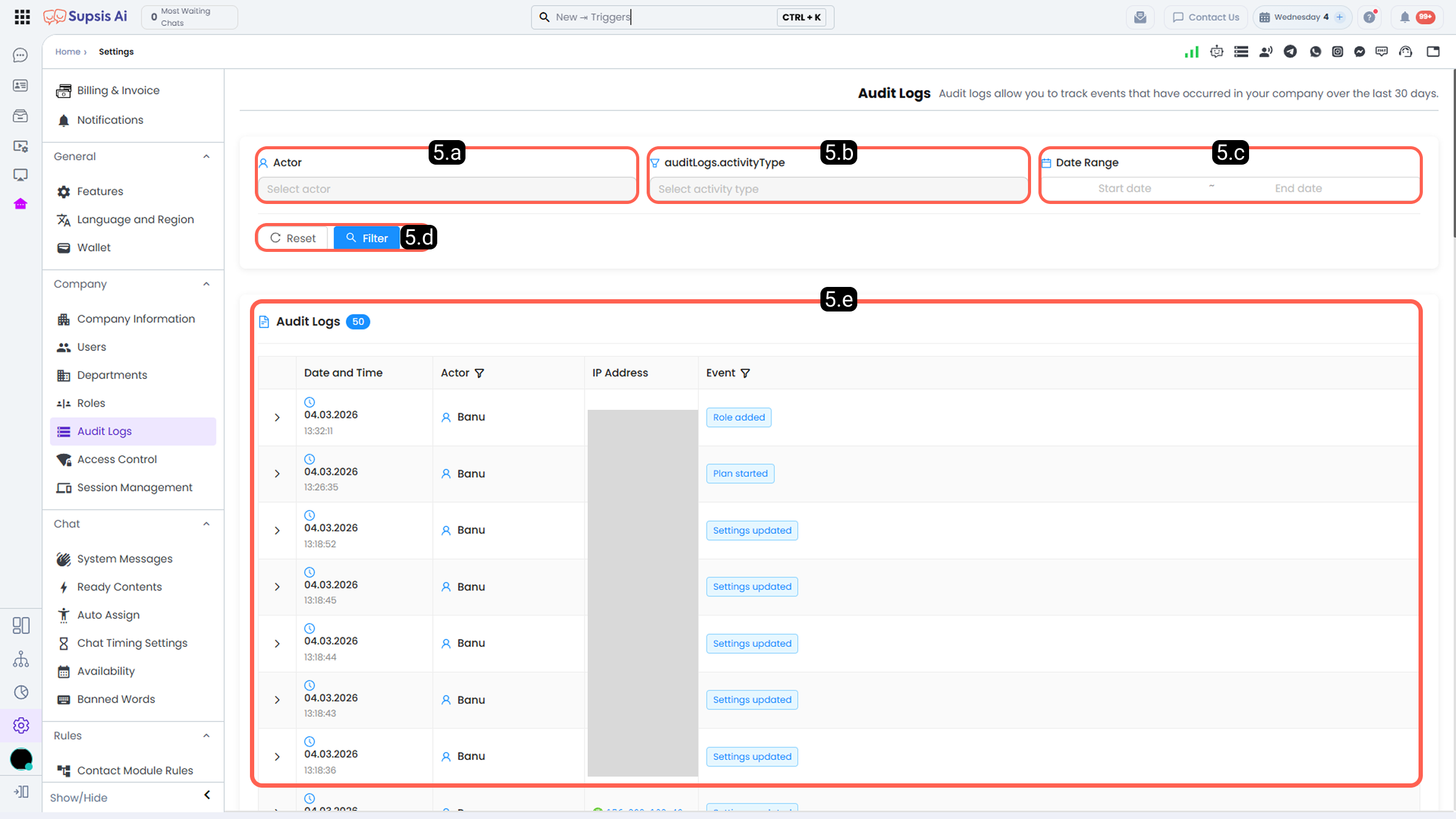Viewport: 1456px width, 819px height.
Task: Expand the 13:18:36 log row
Action: 277,757
